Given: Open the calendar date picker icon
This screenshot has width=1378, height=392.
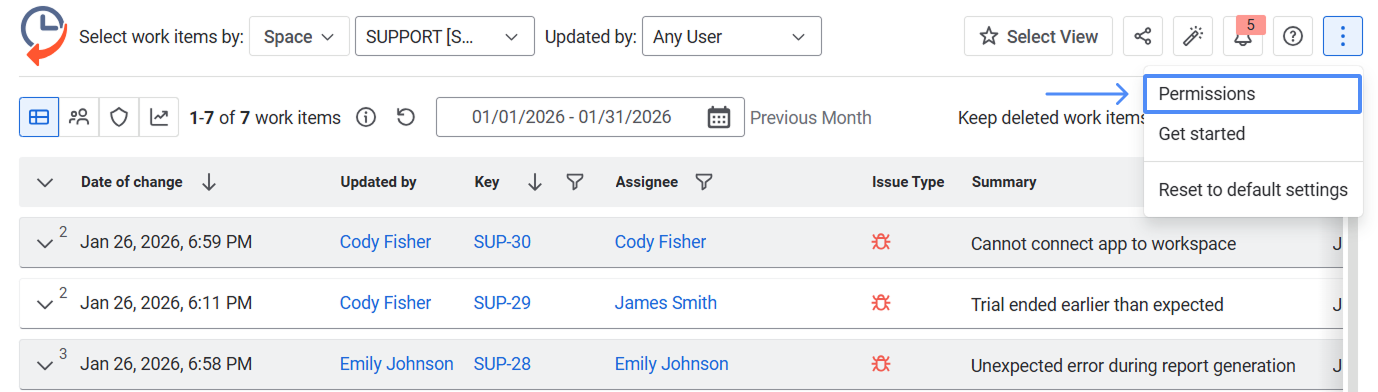Looking at the screenshot, I should (719, 117).
